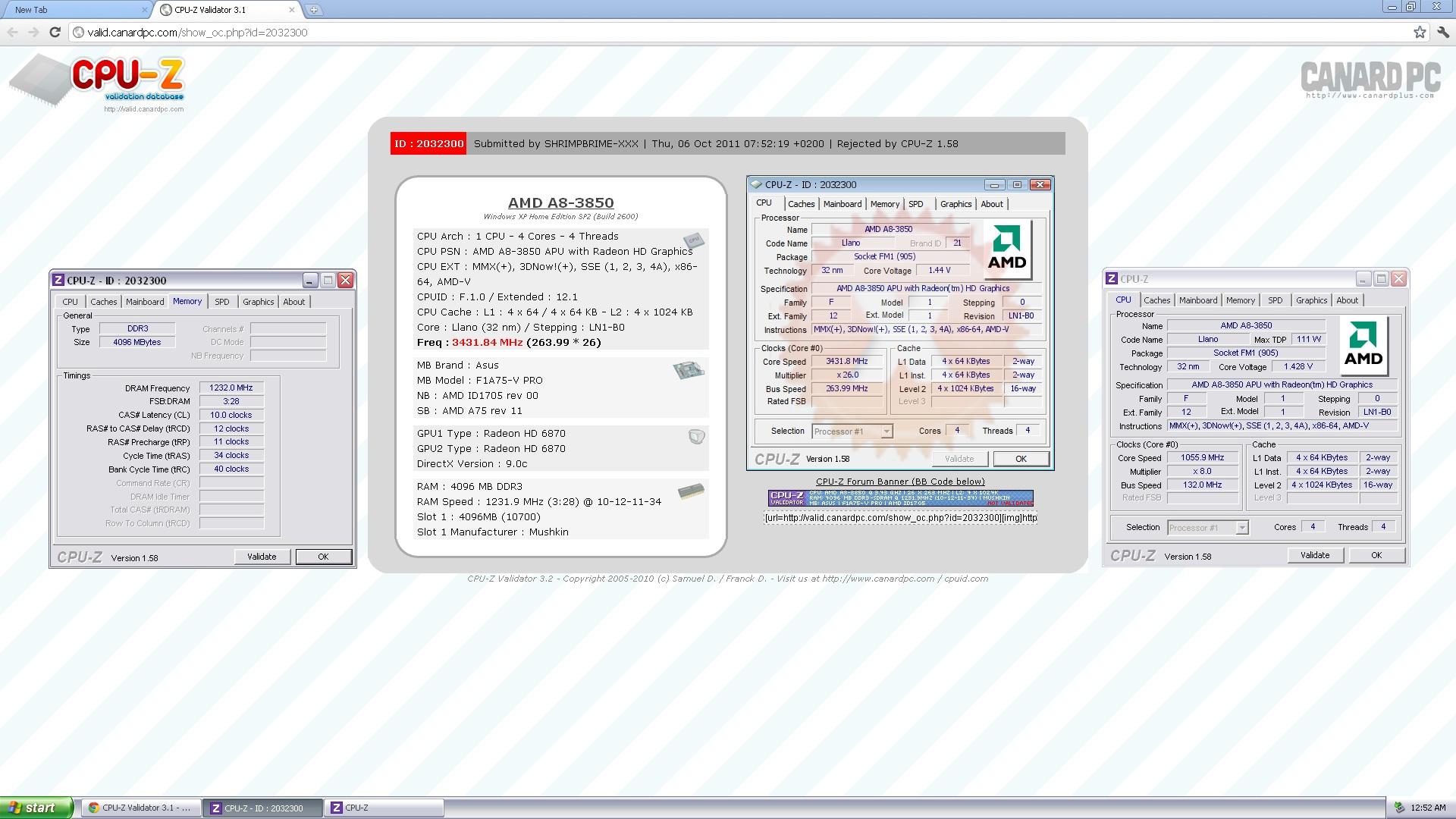Minimize the CPU-Z ID 2032300 memory window
1456x819 pixels.
[x=309, y=281]
